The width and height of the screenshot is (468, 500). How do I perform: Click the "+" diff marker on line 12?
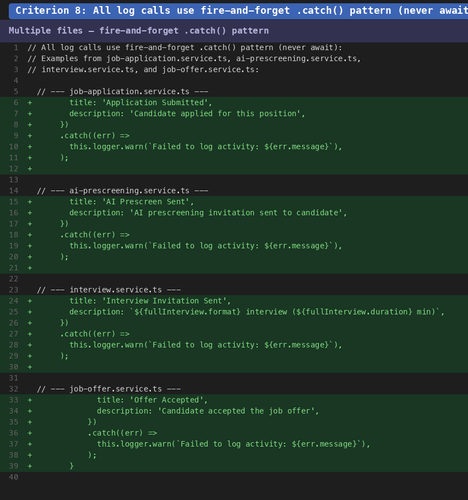[30, 168]
